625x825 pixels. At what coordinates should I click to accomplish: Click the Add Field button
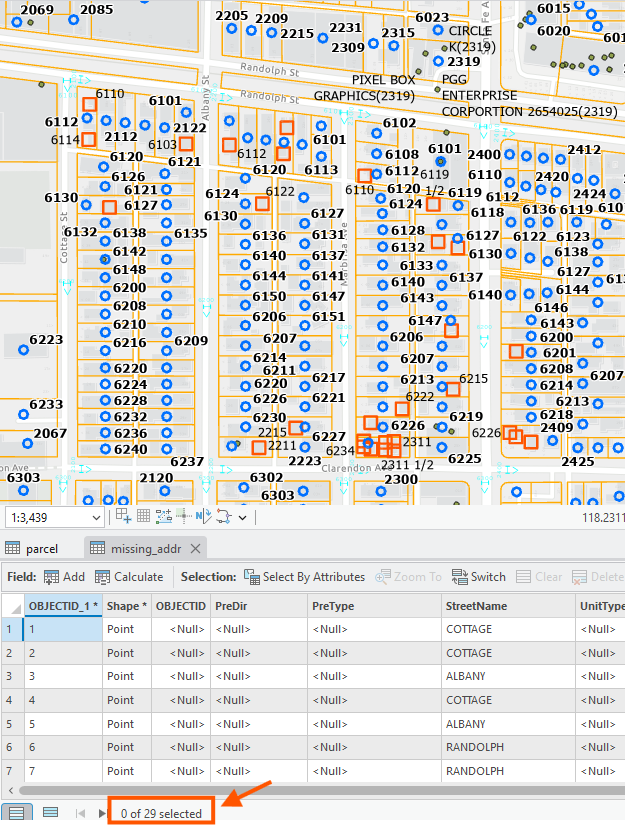click(64, 577)
